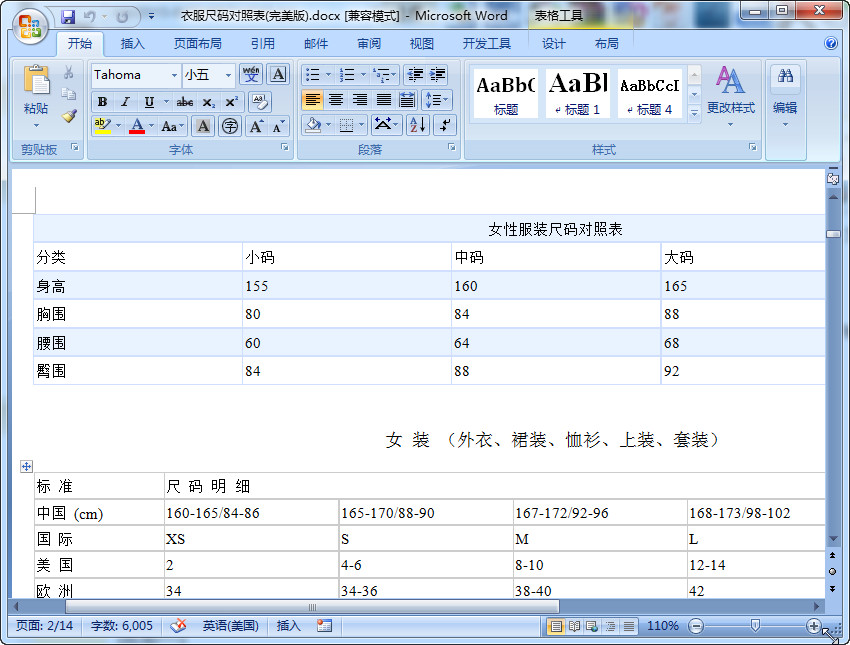This screenshot has height=645, width=850.
Task: Click the zoom in plus button
Action: pyautogui.click(x=813, y=627)
